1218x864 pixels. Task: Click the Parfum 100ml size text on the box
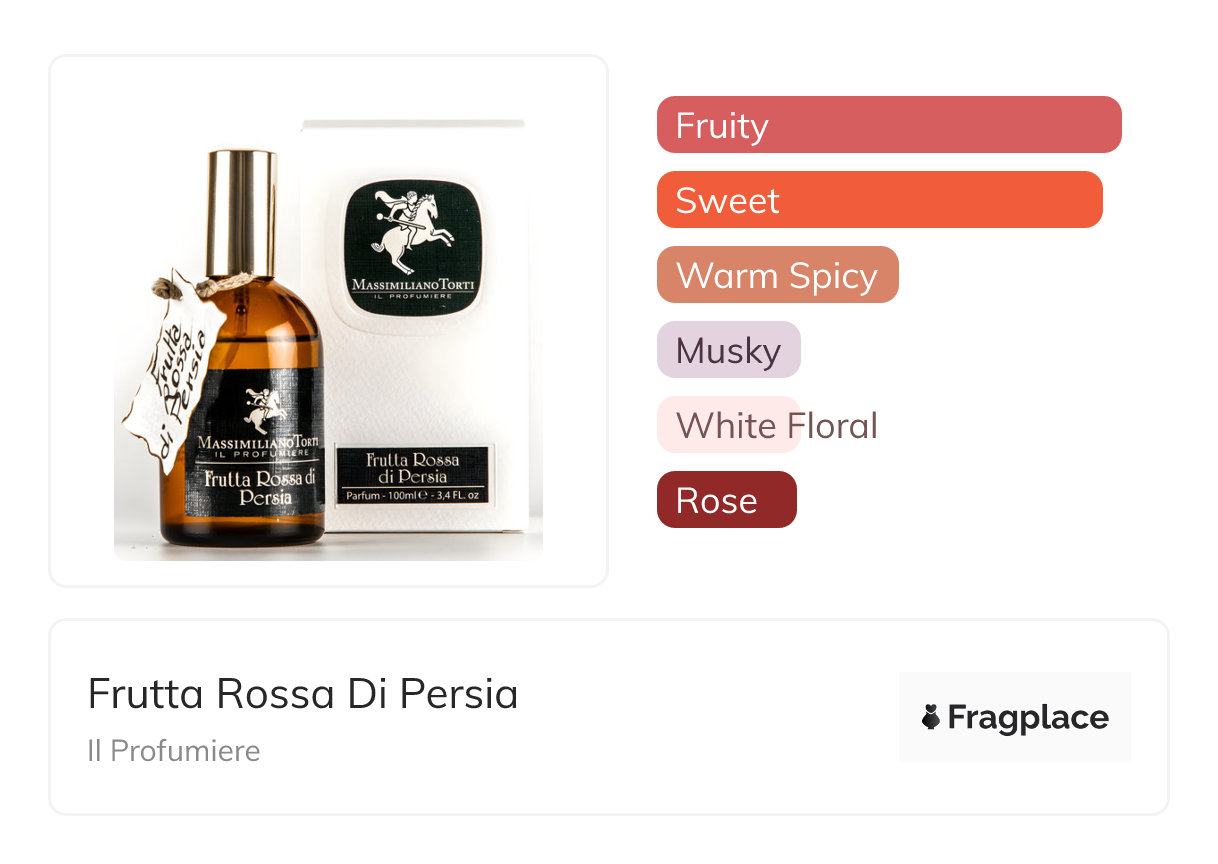(x=412, y=495)
